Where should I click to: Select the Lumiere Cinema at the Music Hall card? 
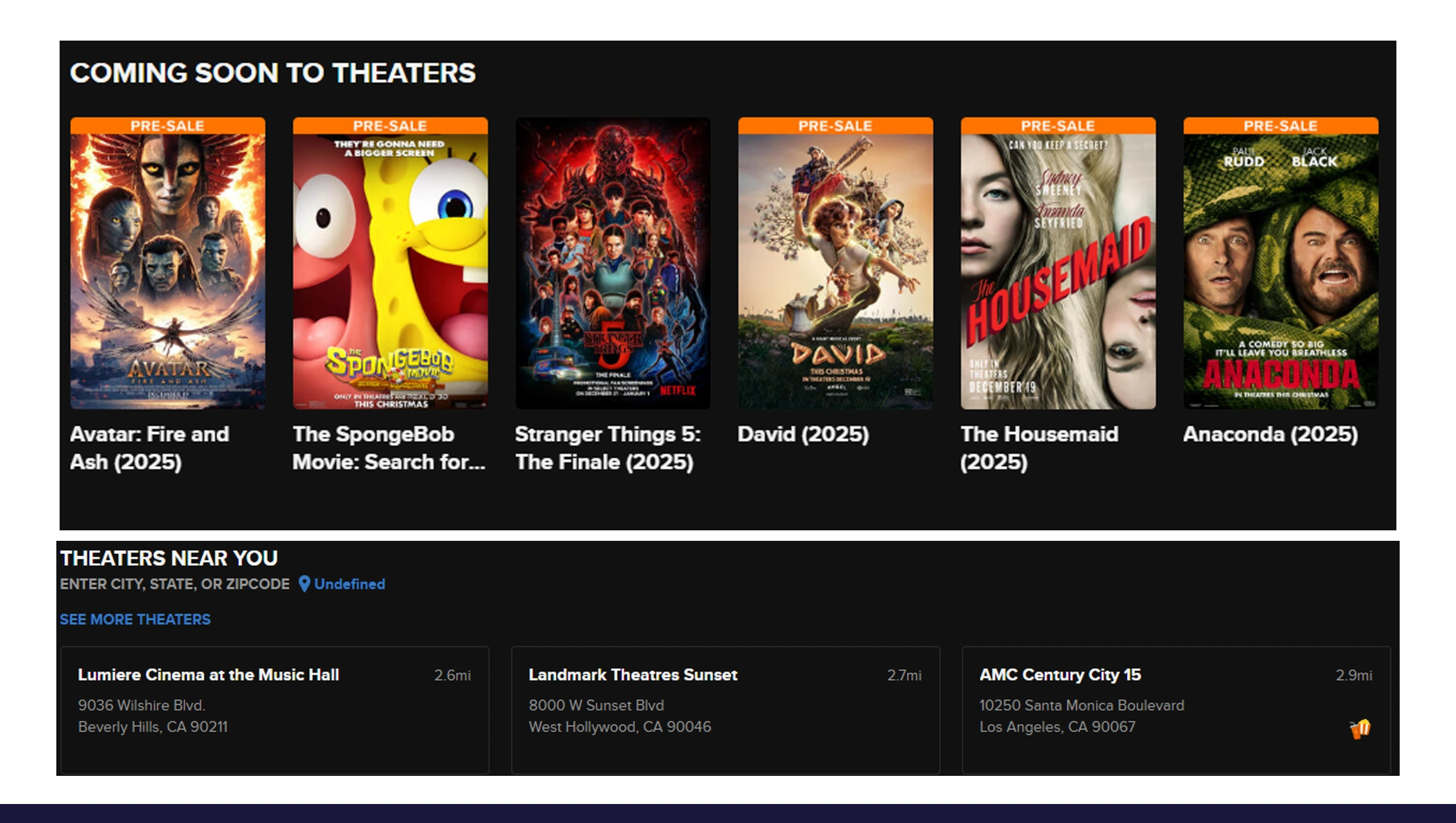click(x=274, y=710)
